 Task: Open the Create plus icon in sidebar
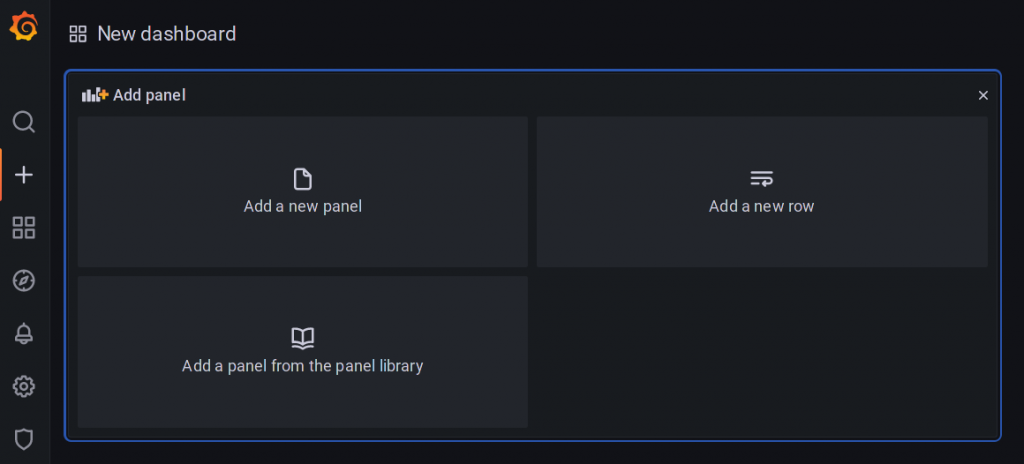click(x=24, y=175)
